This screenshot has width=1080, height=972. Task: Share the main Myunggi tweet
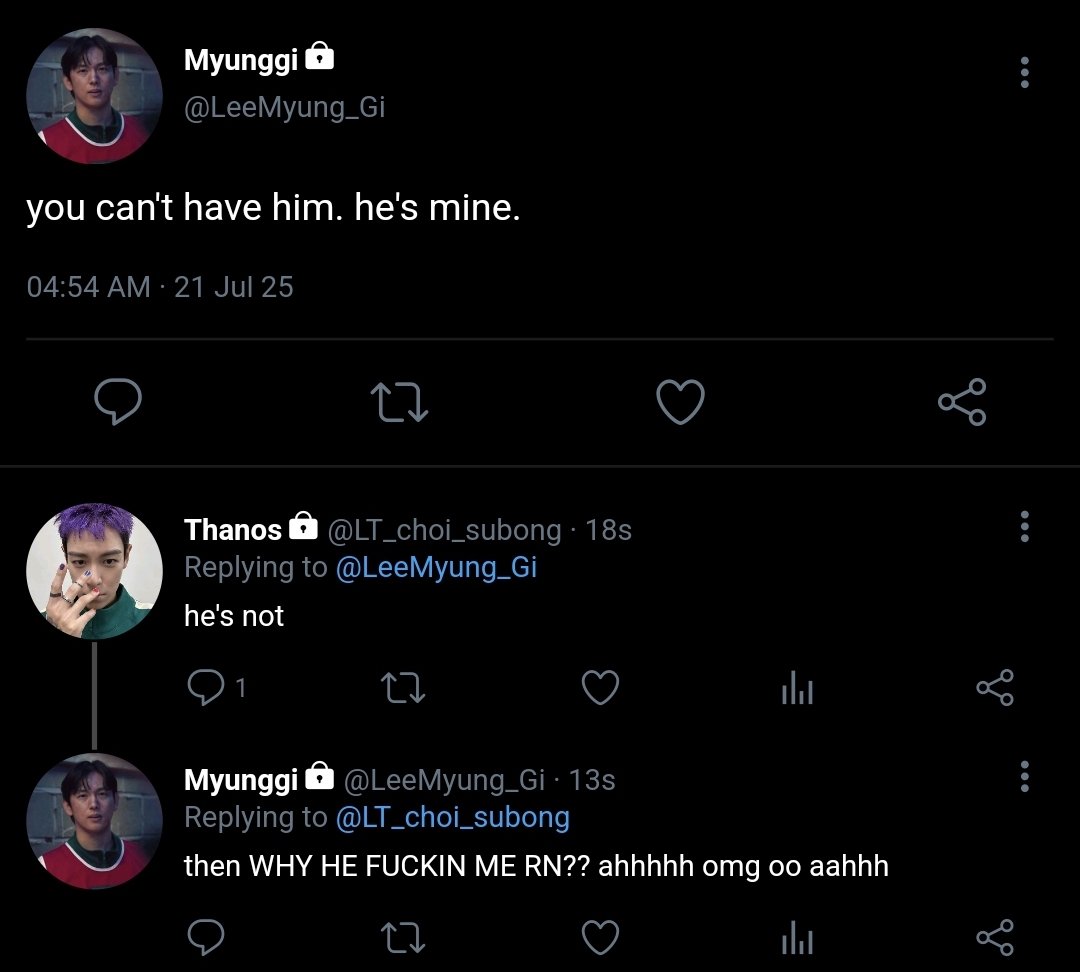[x=962, y=402]
